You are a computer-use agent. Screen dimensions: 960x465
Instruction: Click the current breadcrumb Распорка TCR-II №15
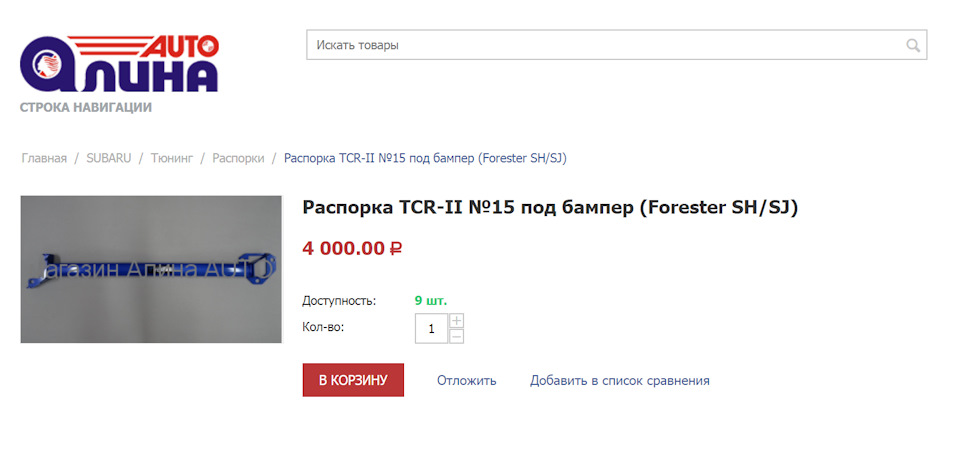point(425,158)
